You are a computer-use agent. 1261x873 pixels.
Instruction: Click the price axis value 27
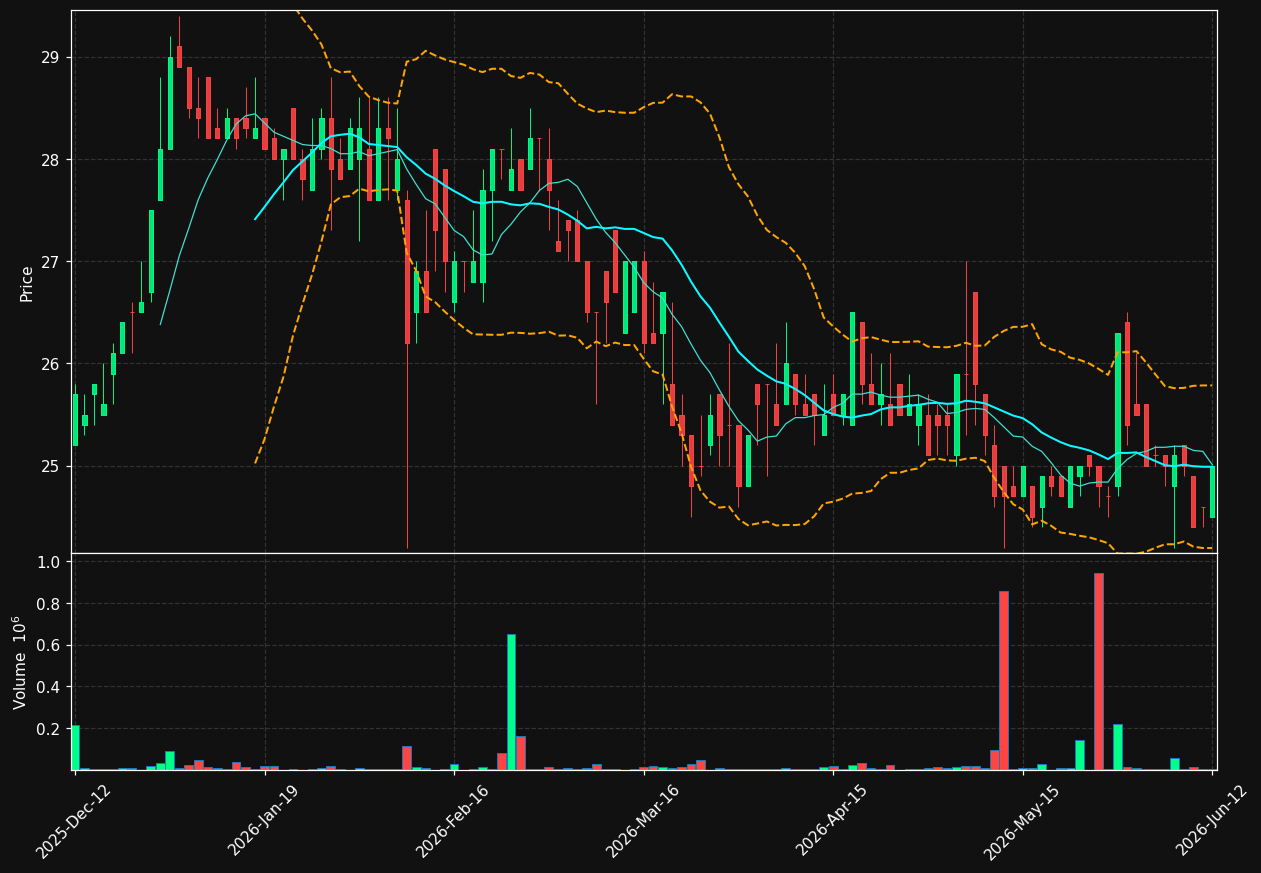(50, 262)
